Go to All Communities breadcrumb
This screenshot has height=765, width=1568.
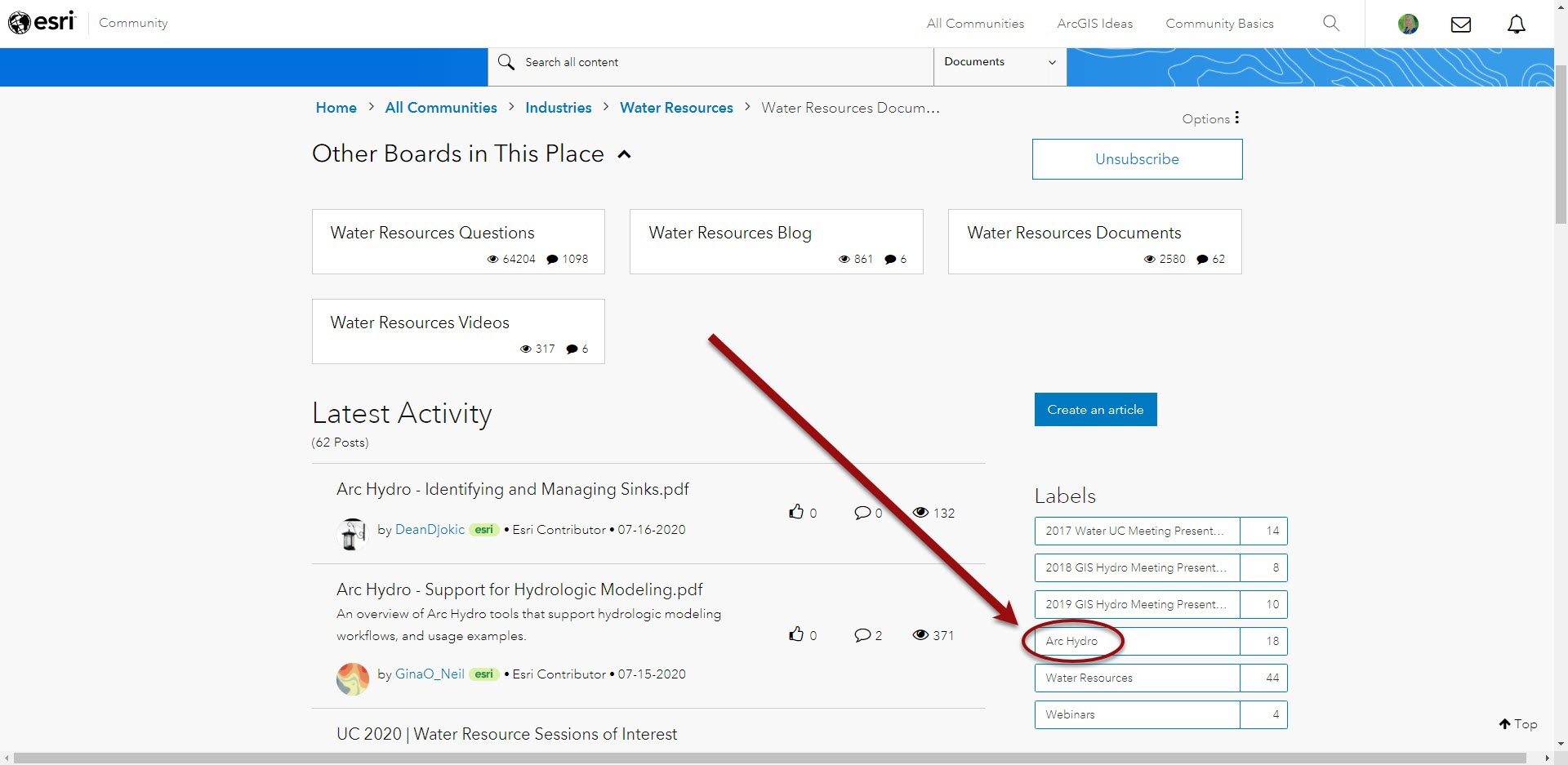(x=441, y=108)
